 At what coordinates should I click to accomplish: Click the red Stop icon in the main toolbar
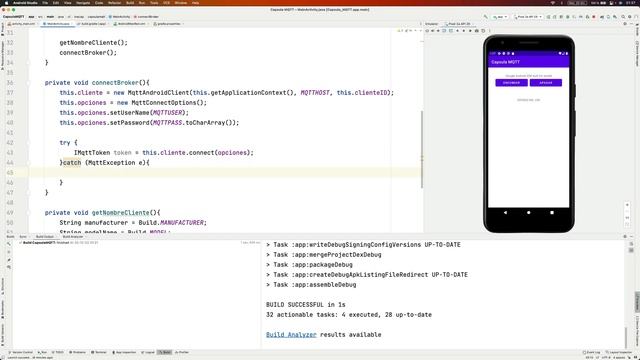(x=594, y=17)
